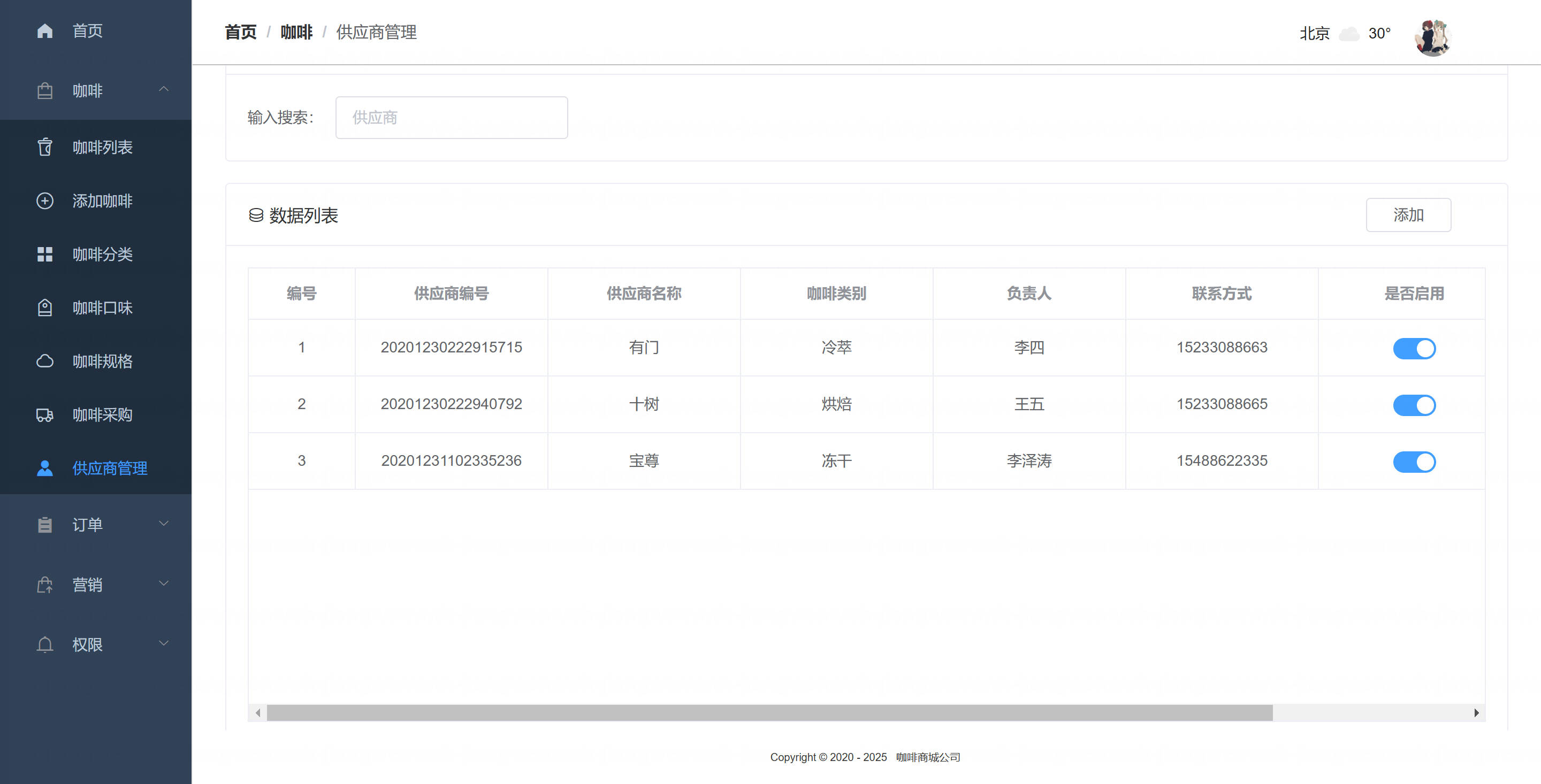Click the database icon beside 数据列表

pos(256,216)
